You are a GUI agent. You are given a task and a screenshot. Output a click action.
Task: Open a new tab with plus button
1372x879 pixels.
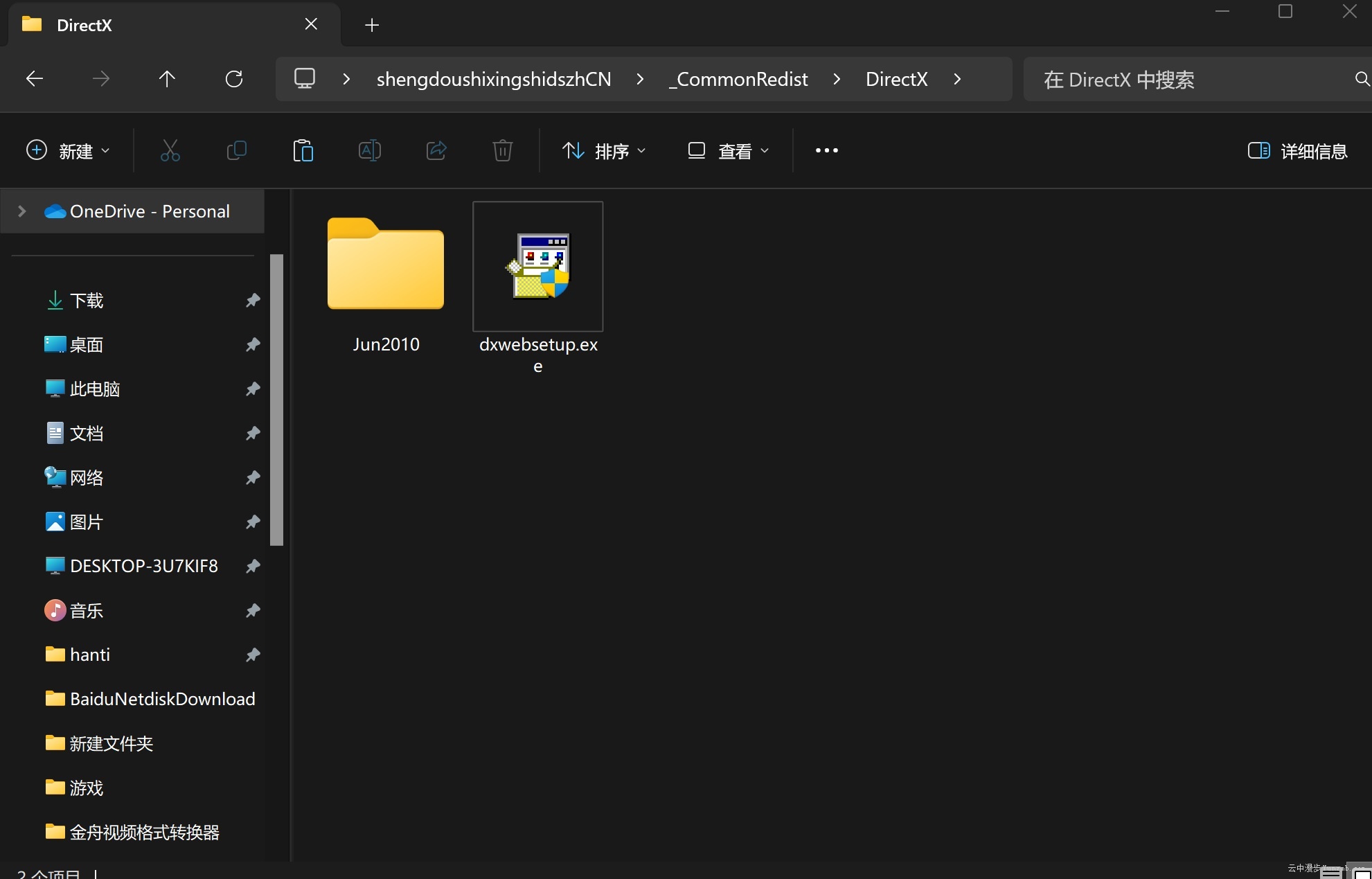point(372,25)
